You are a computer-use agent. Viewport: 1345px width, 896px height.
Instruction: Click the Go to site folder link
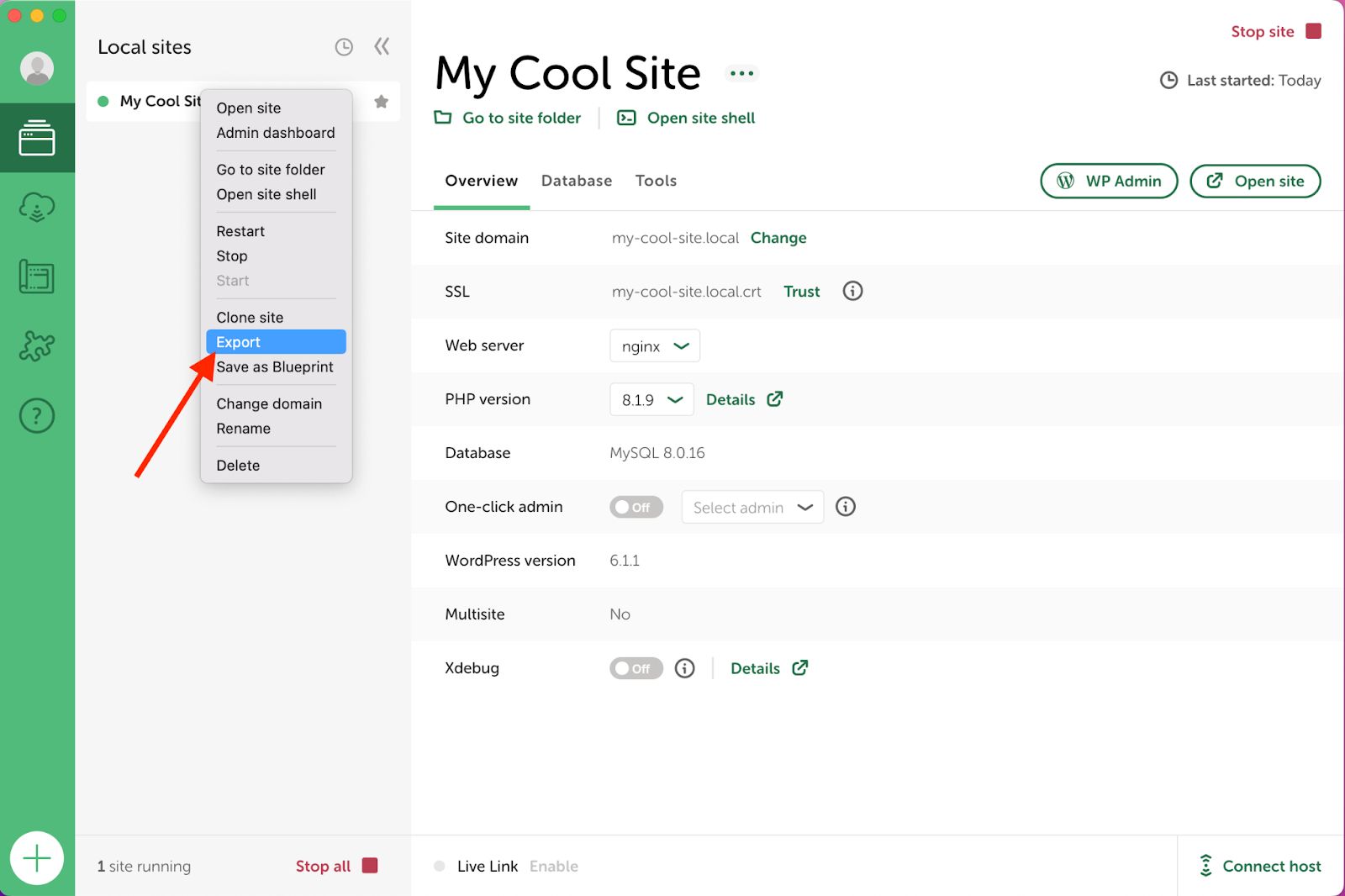(x=521, y=118)
